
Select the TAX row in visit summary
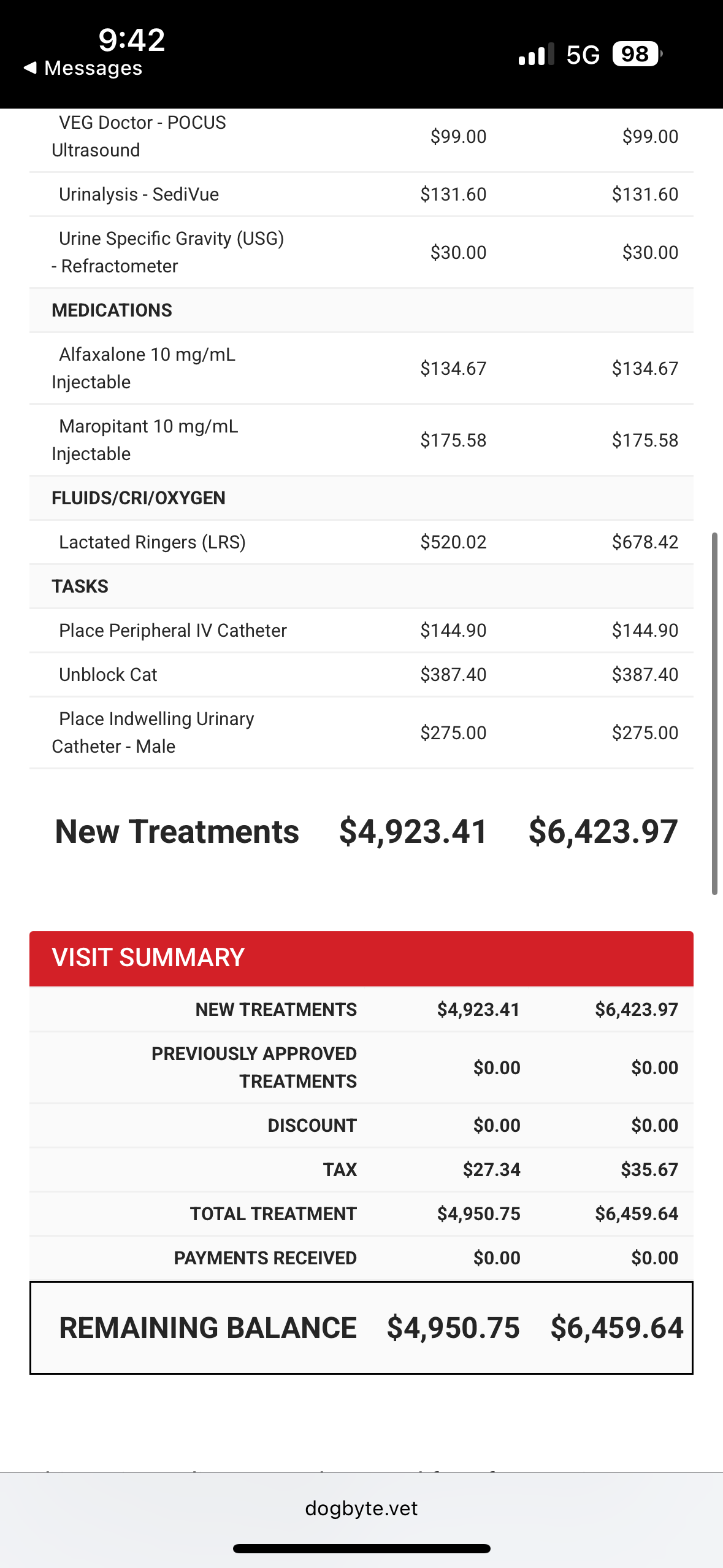click(340, 1170)
